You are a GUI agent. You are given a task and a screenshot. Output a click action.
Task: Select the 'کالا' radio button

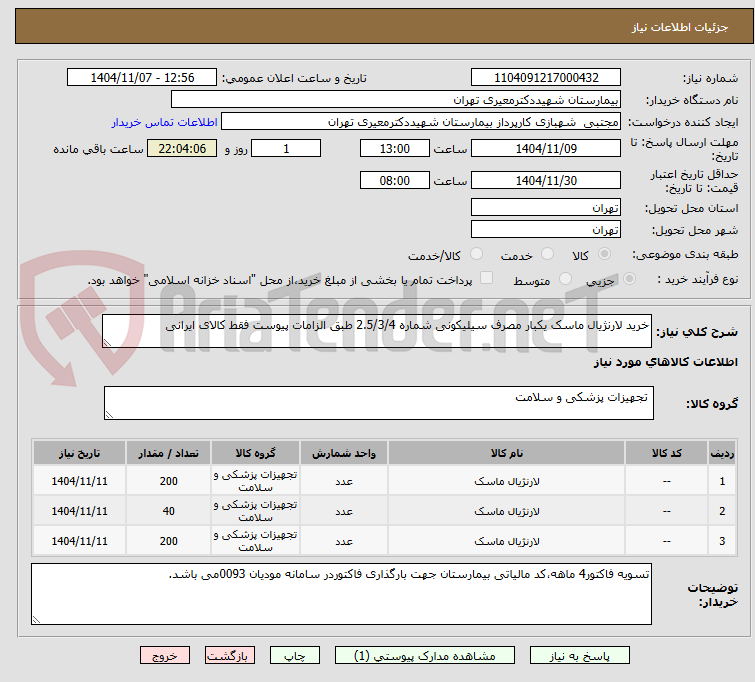604,253
